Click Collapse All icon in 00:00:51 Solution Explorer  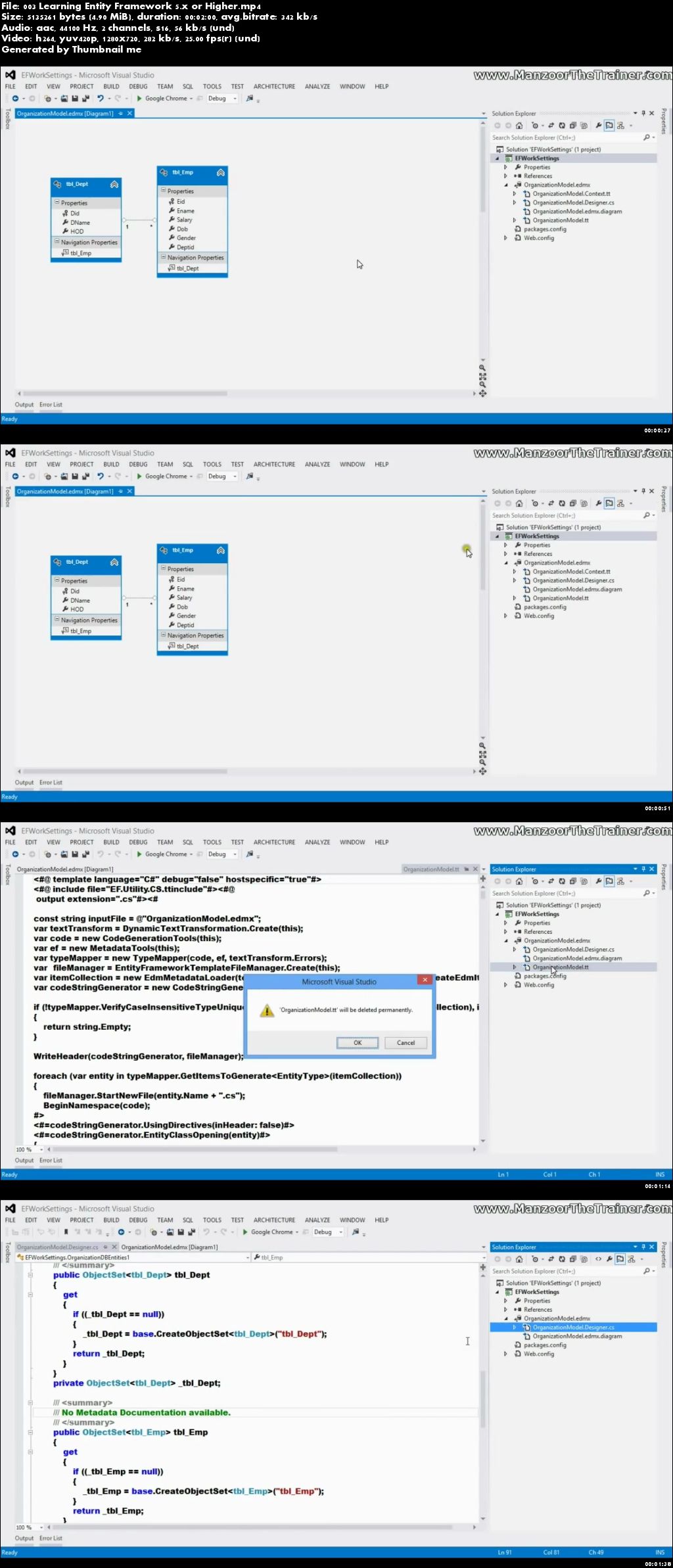pos(572,503)
